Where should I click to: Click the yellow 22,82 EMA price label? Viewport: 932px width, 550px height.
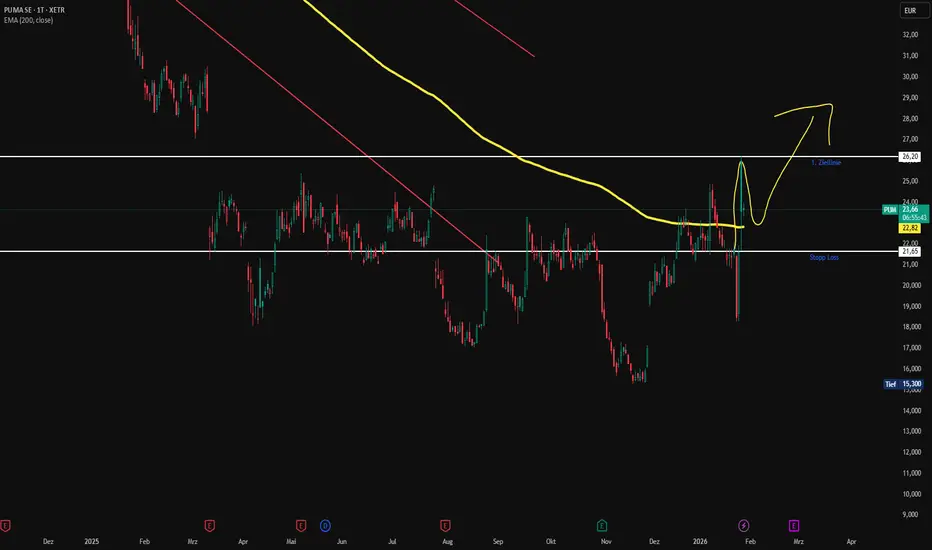(x=910, y=228)
